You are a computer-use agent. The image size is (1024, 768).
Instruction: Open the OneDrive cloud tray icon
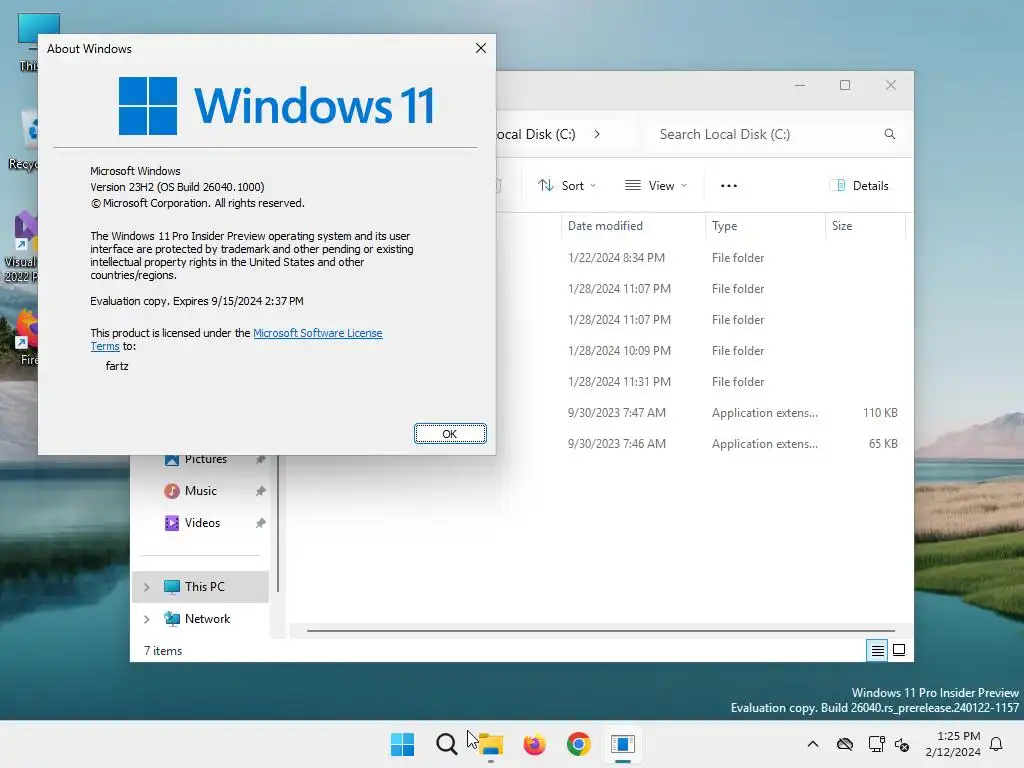pyautogui.click(x=845, y=744)
